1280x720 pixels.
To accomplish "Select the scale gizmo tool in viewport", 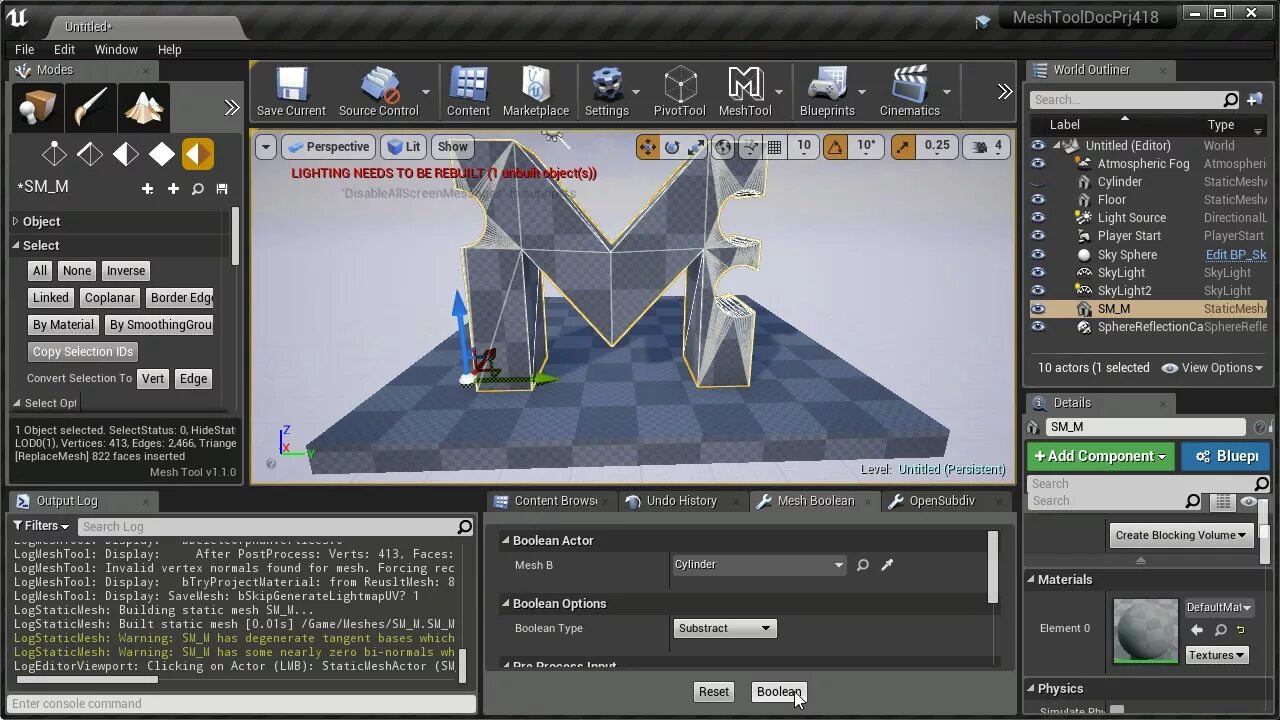I will (696, 147).
